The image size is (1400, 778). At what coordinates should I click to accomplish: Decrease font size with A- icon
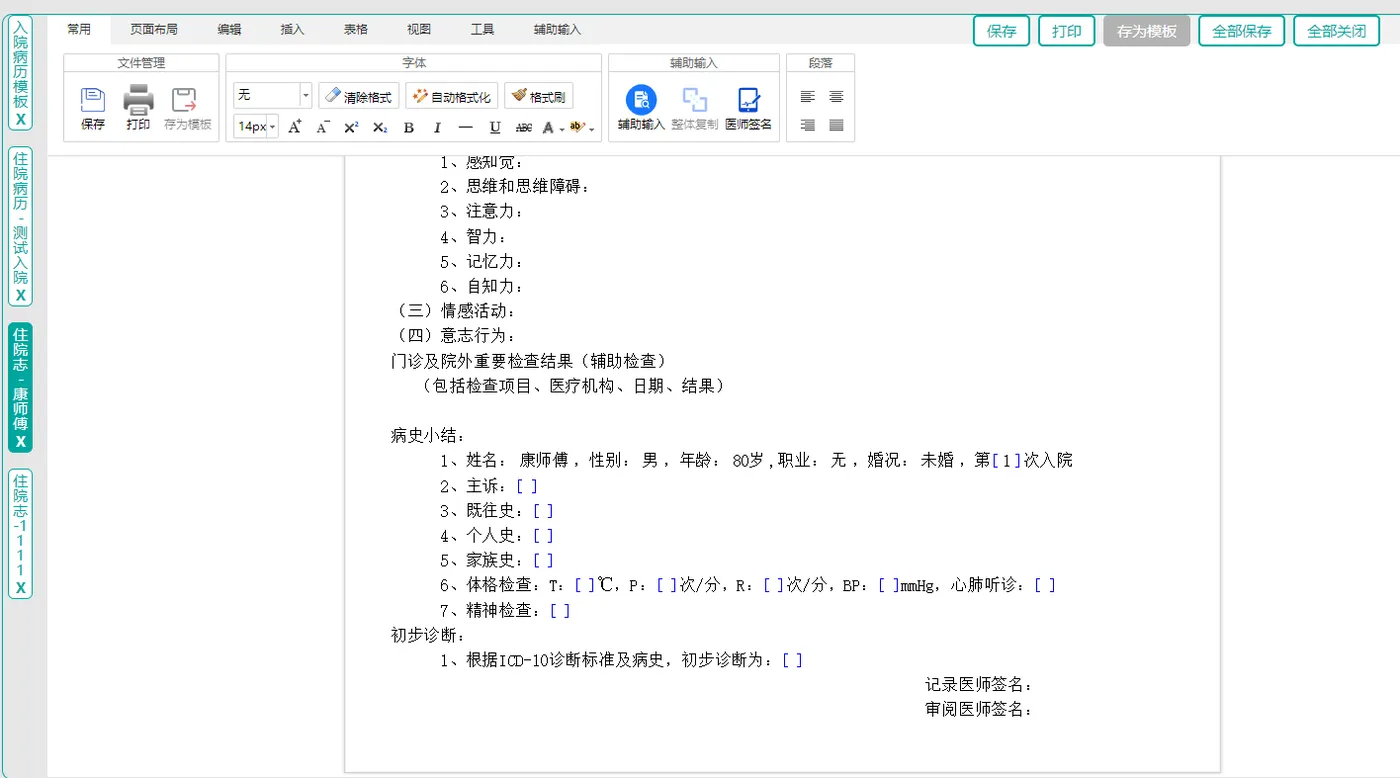click(323, 127)
